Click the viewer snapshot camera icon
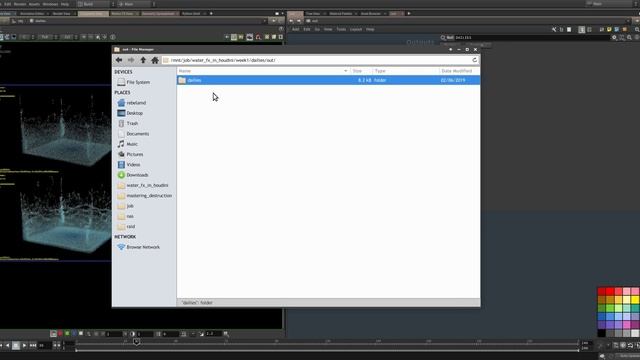Image resolution: width=640 pixels, height=360 pixels. tap(249, 37)
